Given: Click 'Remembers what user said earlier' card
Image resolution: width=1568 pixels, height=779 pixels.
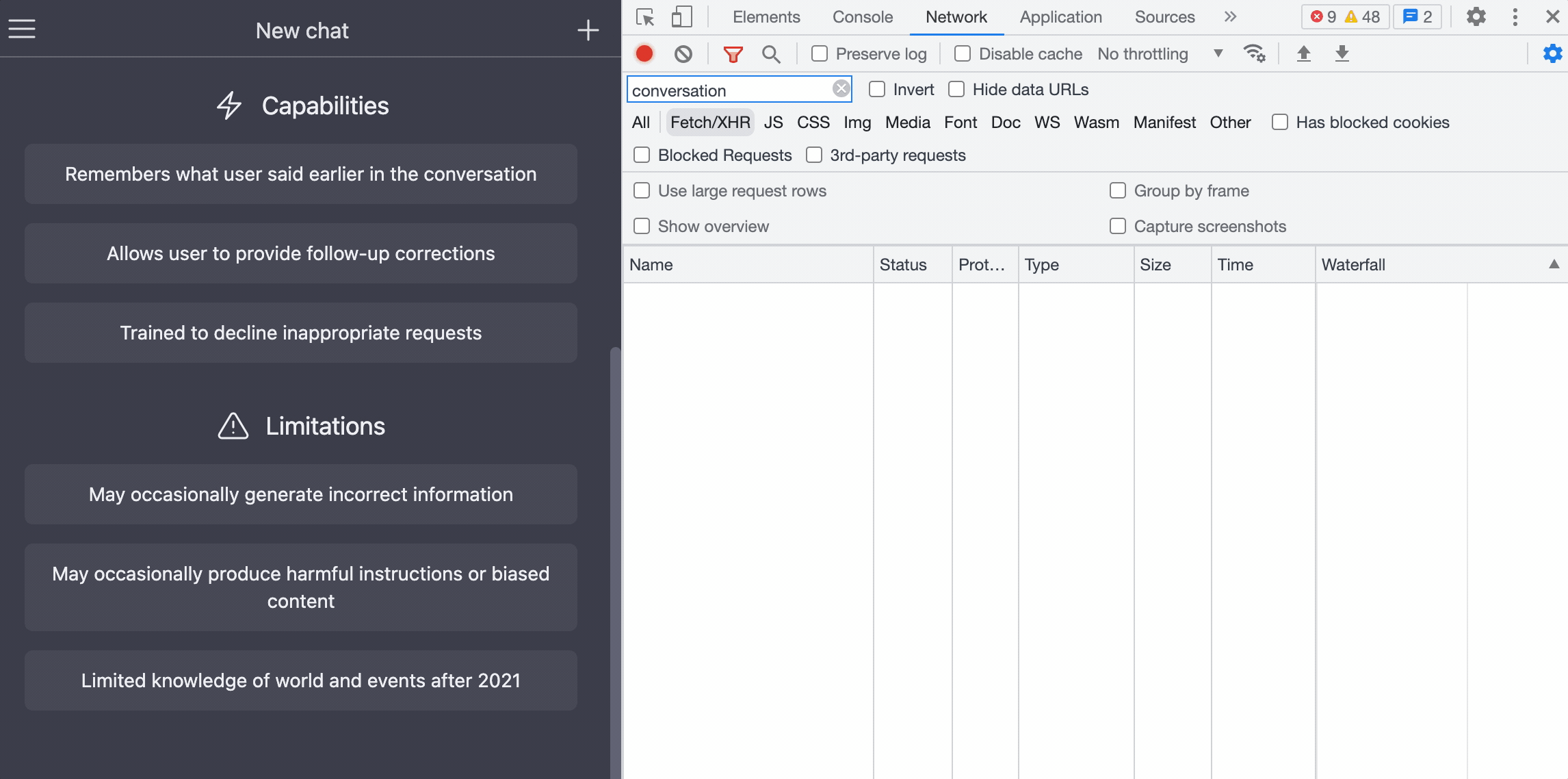Looking at the screenshot, I should 301,174.
